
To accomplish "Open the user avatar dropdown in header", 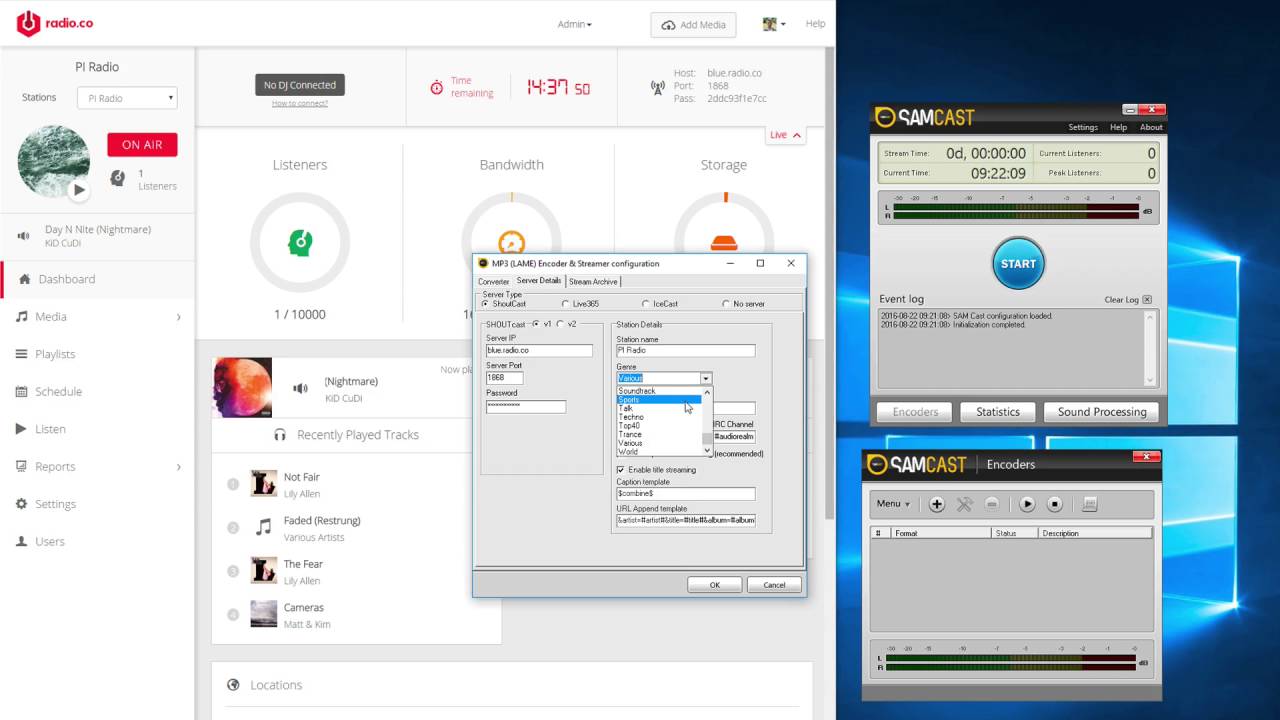I will tap(773, 24).
